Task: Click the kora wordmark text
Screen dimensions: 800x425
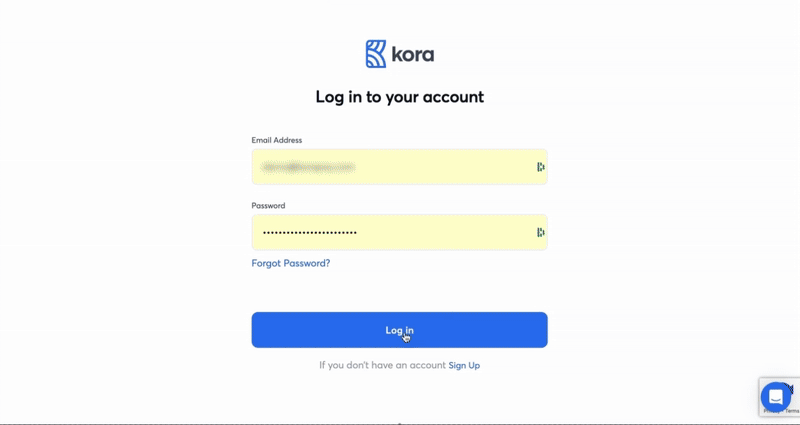Action: point(413,54)
